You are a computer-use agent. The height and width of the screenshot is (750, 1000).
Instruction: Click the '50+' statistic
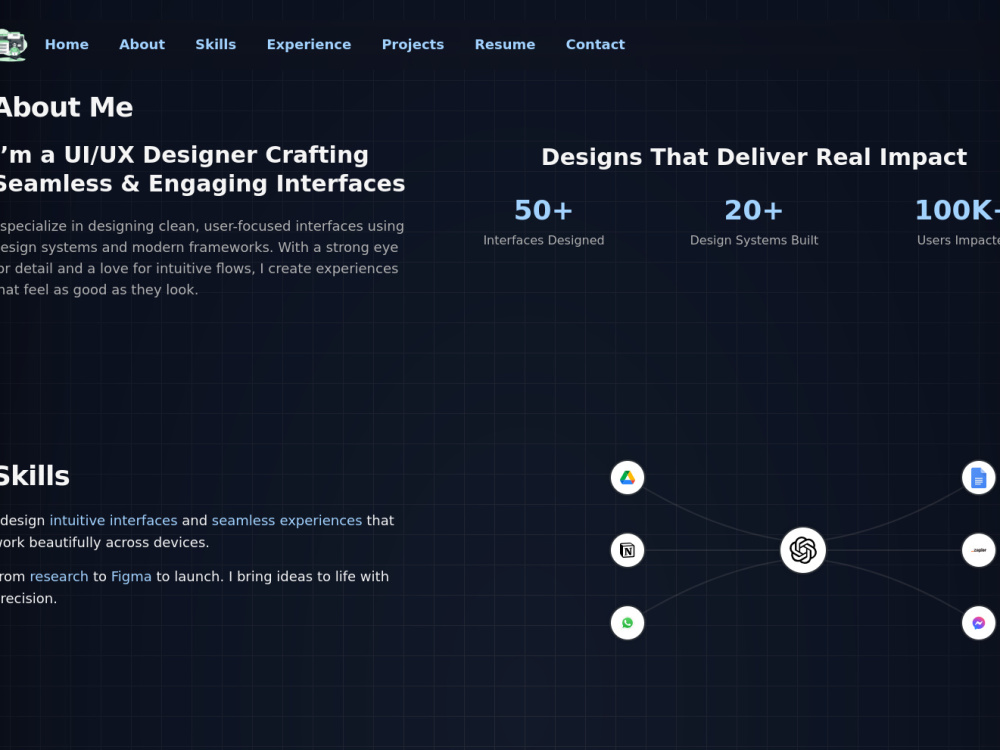point(543,210)
